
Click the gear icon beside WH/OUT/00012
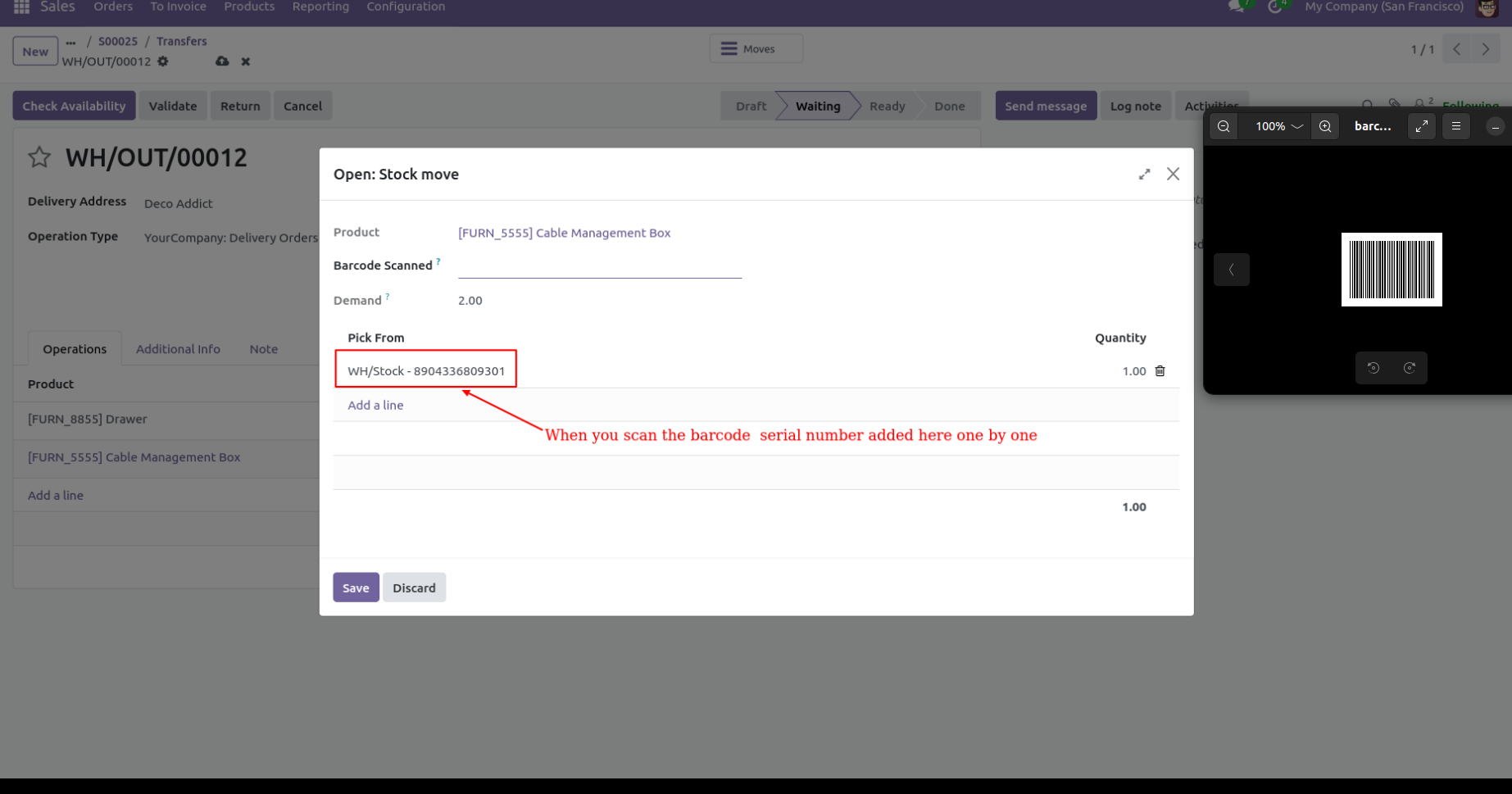point(163,61)
